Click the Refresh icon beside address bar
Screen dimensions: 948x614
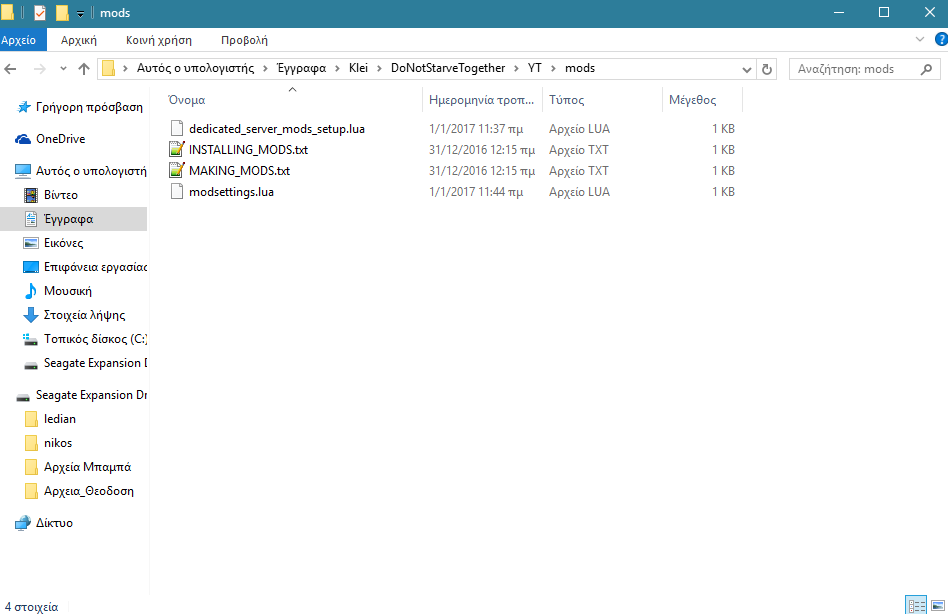[767, 69]
